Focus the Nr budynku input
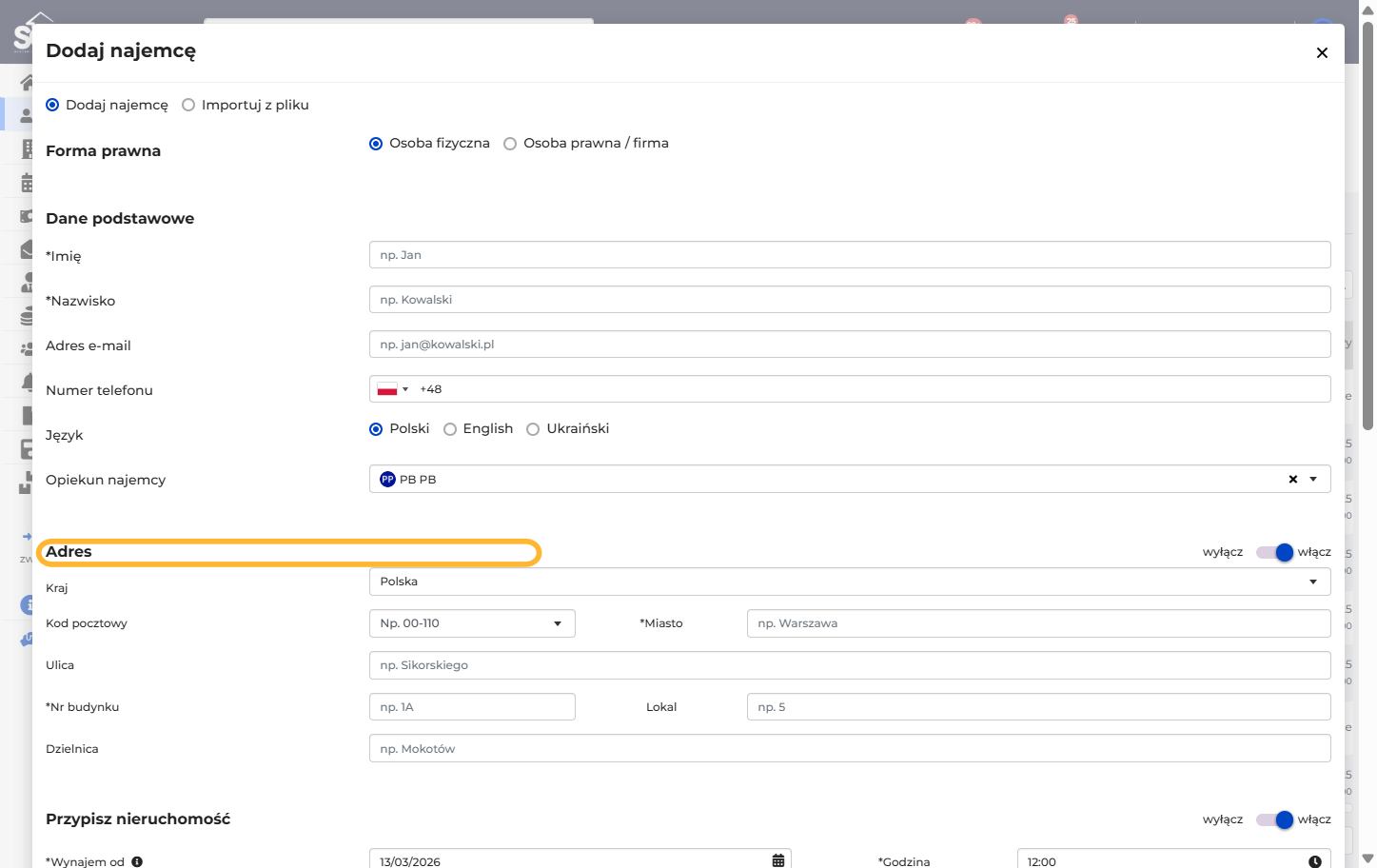Screen dimensions: 1377x868 (x=472, y=707)
